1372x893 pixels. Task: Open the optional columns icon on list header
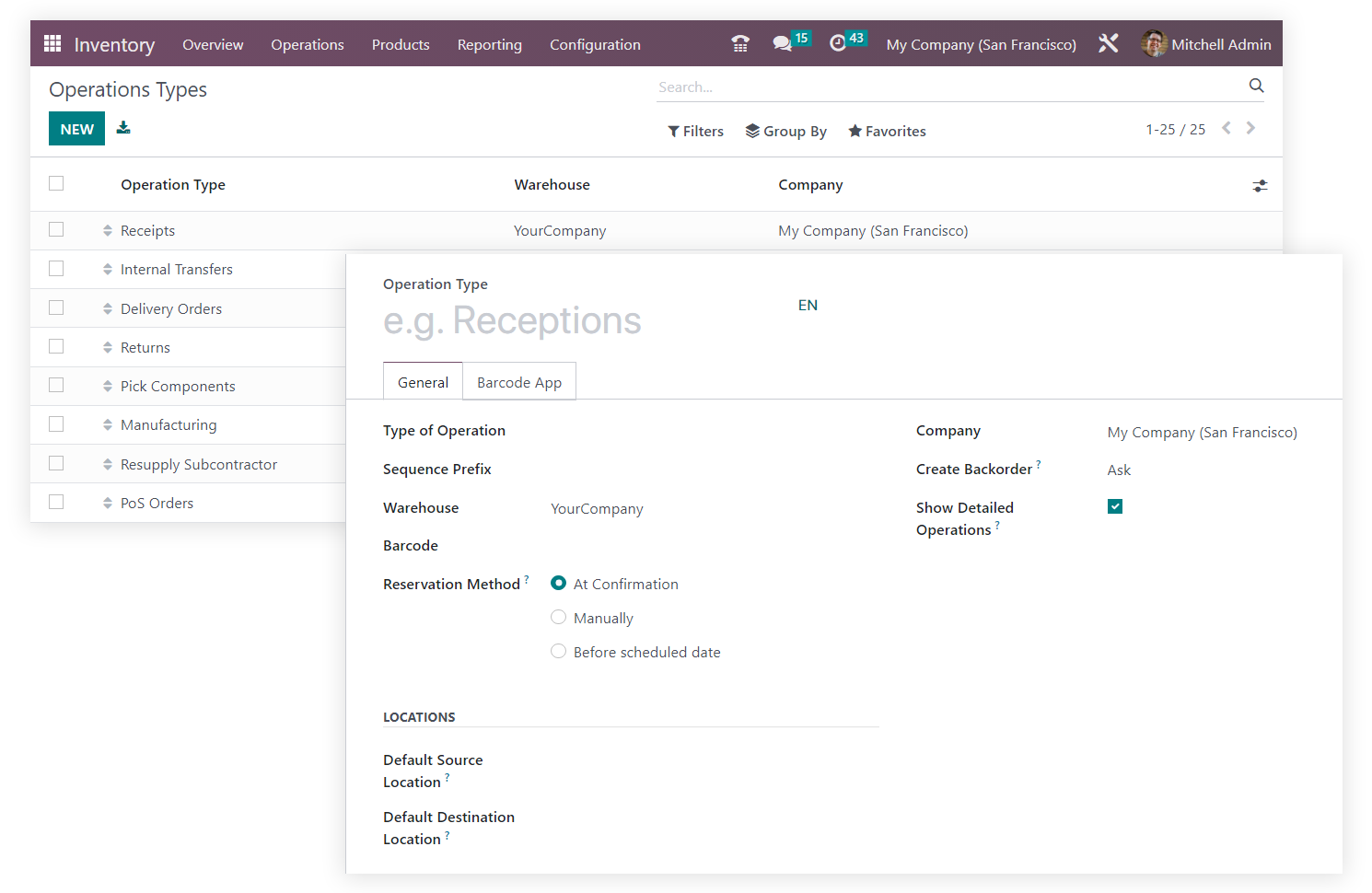(1260, 185)
